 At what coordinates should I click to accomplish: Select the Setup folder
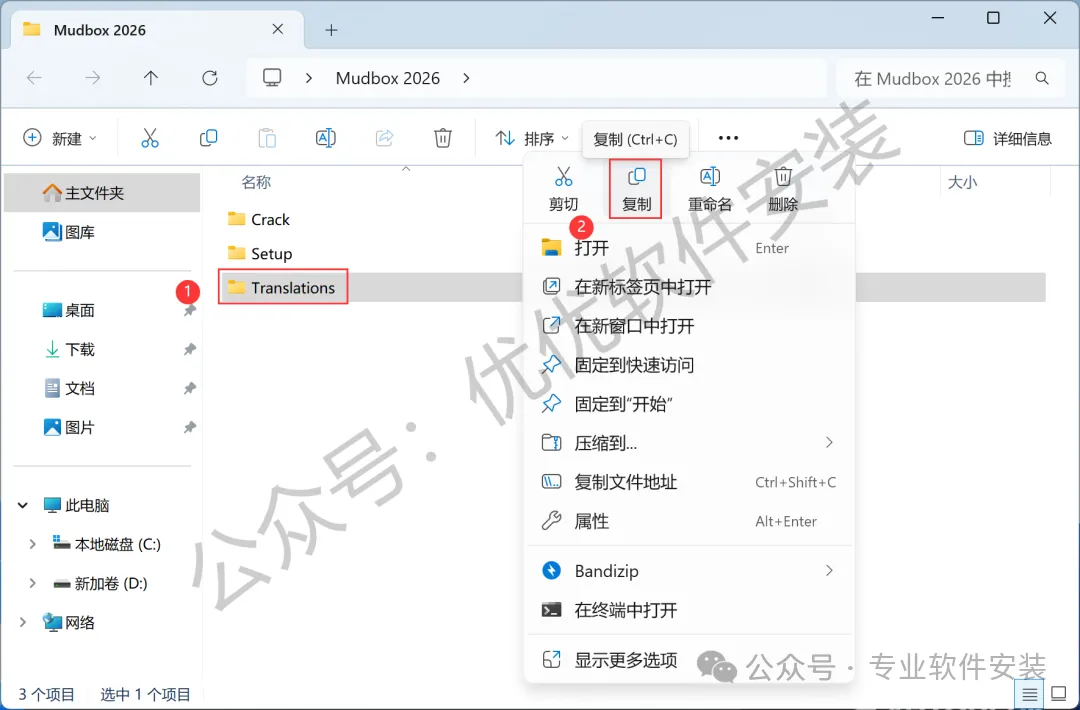coord(260,253)
